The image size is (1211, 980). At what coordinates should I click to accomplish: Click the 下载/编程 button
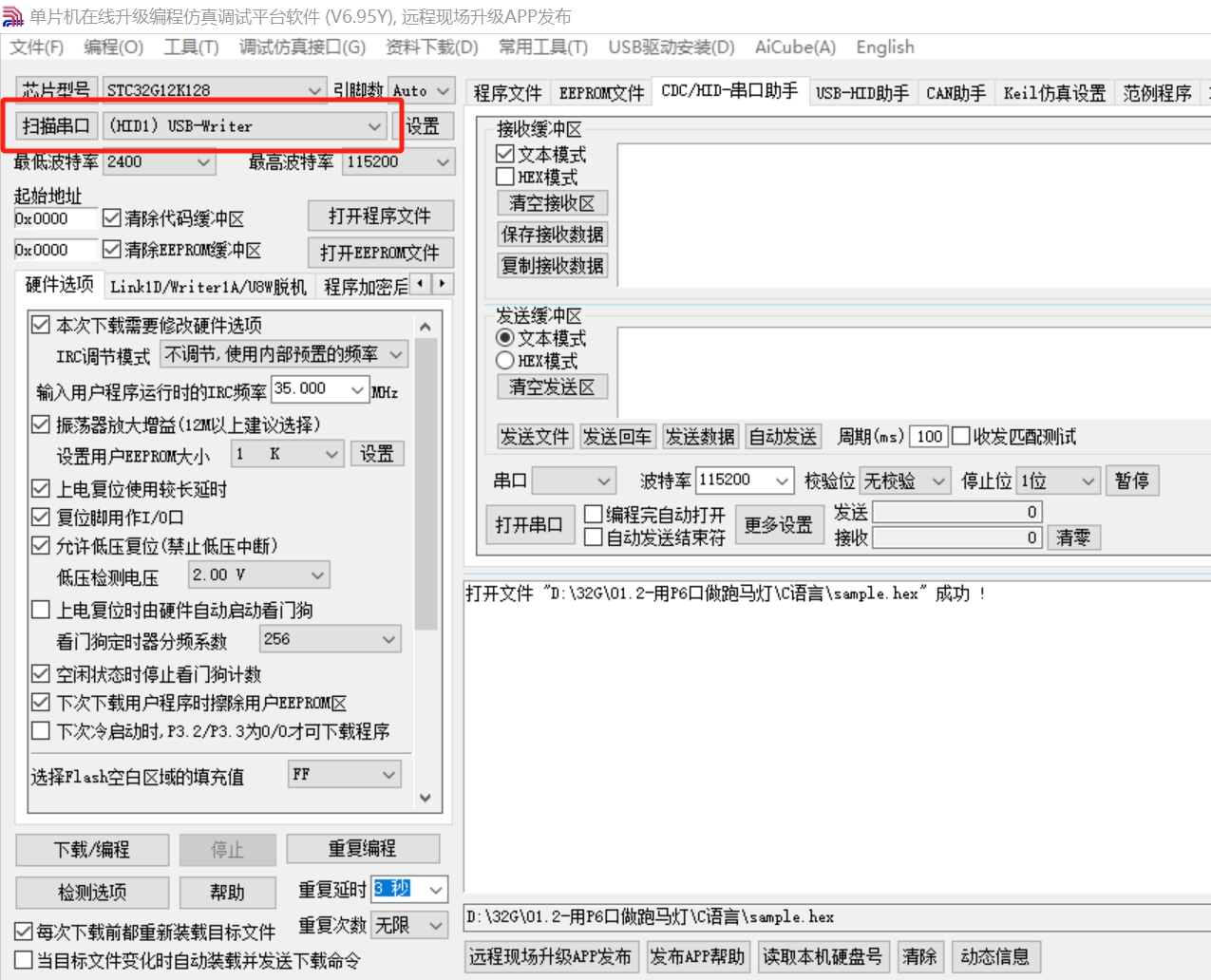pyautogui.click(x=92, y=849)
